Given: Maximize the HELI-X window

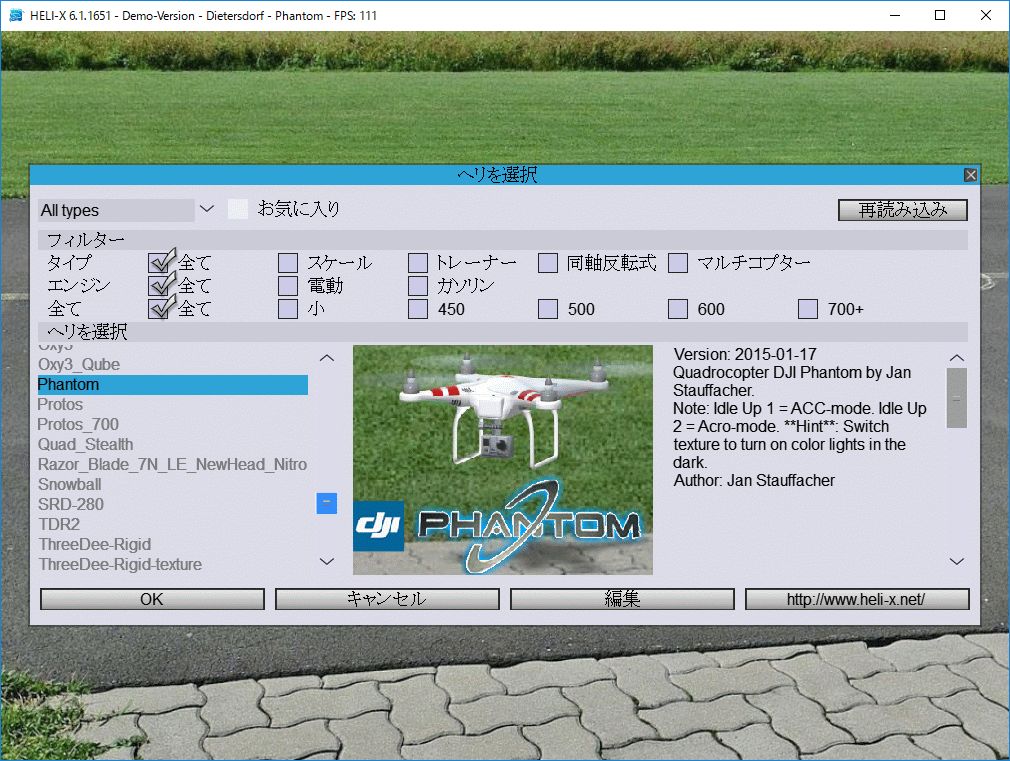Looking at the screenshot, I should pos(940,15).
